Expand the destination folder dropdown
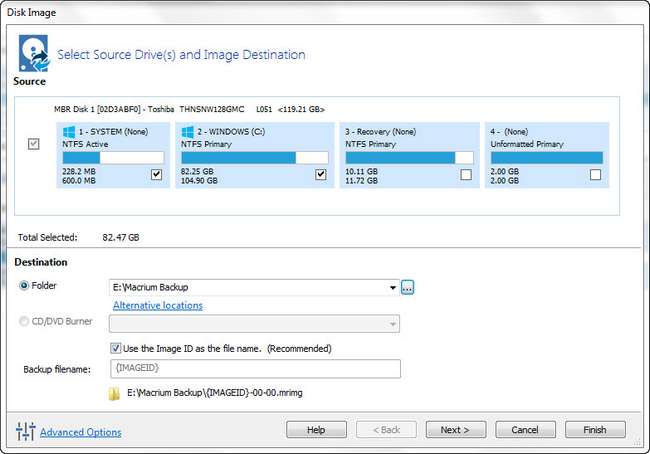 392,288
